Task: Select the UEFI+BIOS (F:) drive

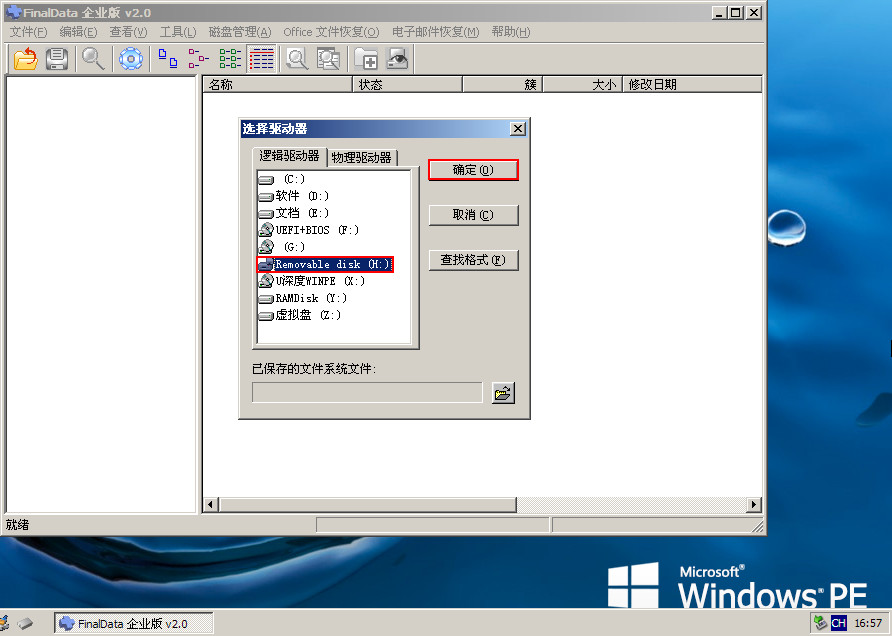Action: [309, 230]
